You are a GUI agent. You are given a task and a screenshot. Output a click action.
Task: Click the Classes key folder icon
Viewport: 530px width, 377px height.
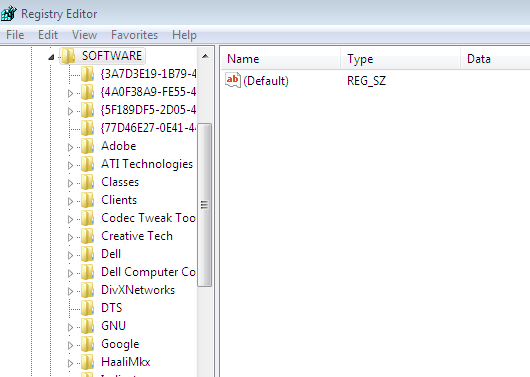(88, 182)
